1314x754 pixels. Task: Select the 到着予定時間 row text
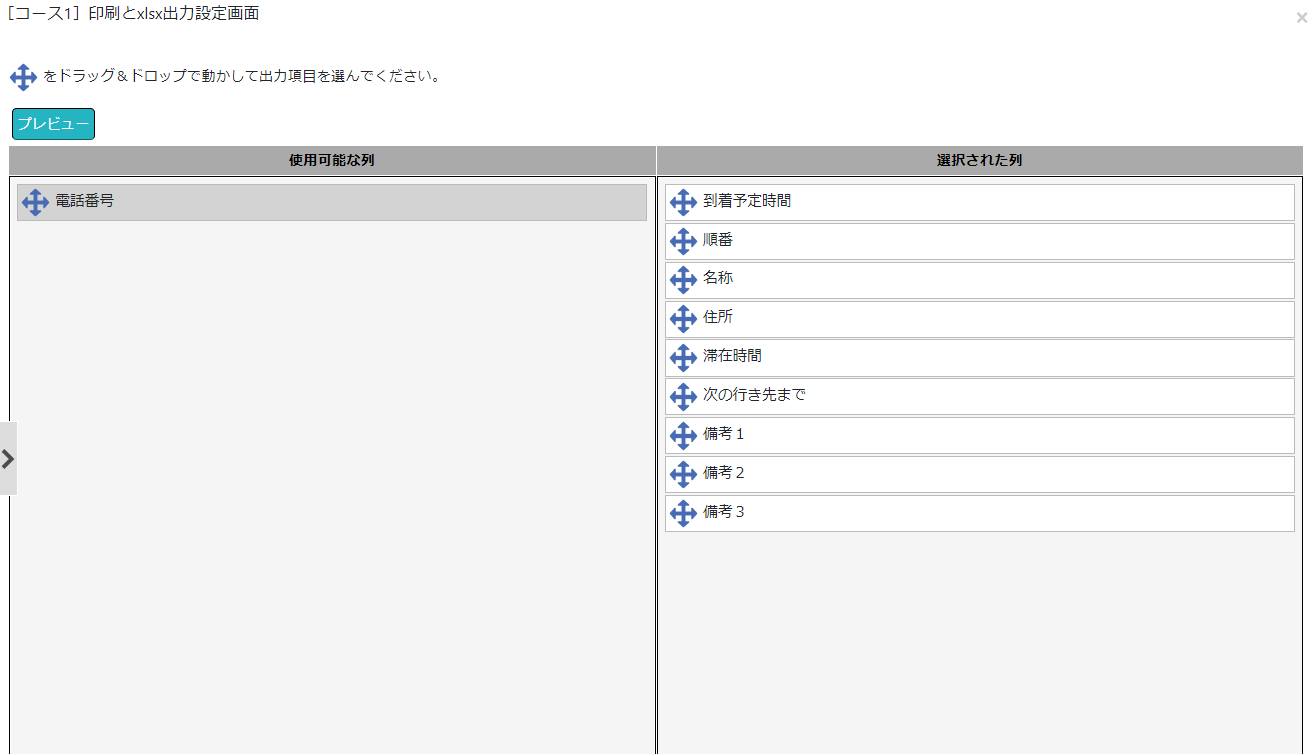click(747, 201)
